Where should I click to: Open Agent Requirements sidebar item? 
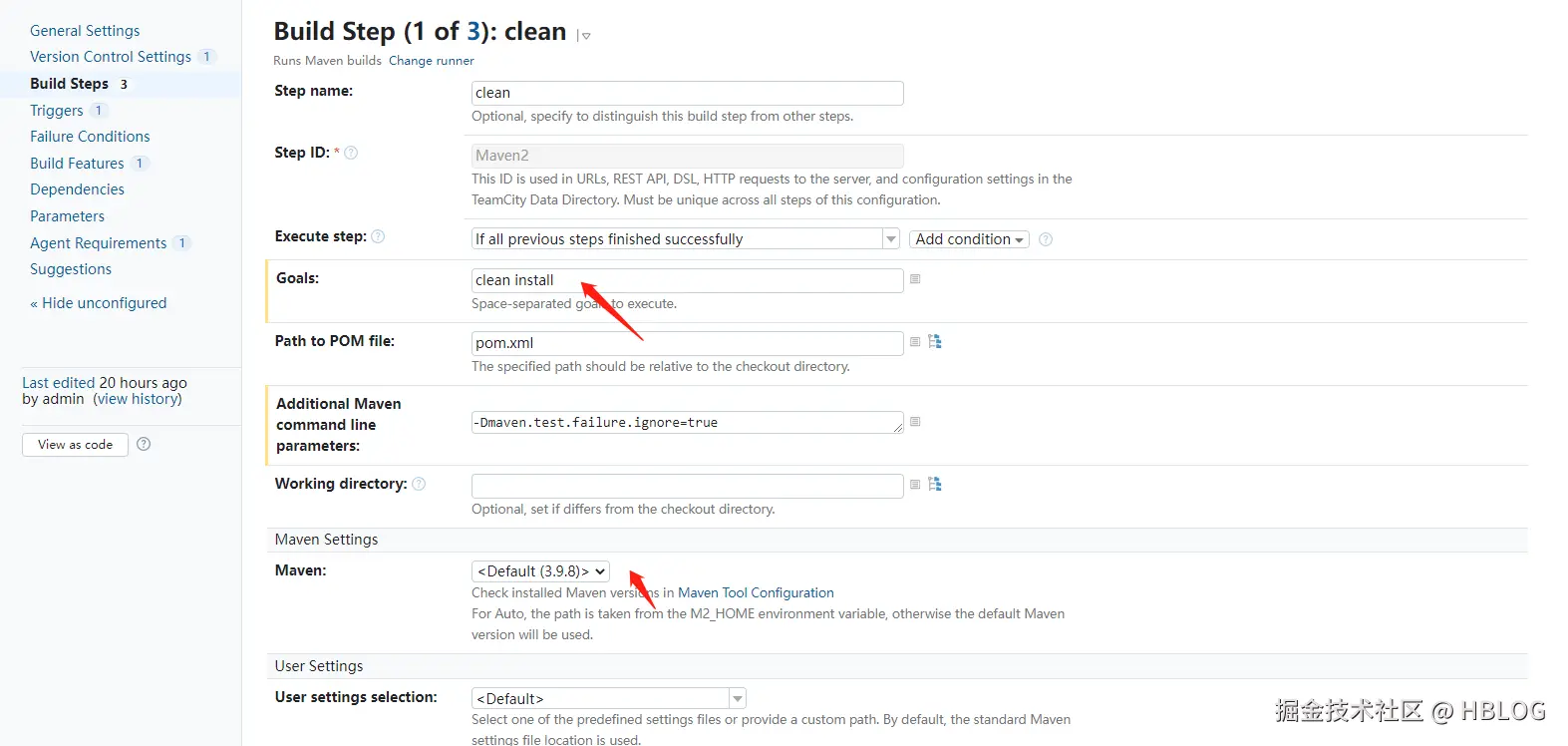point(99,243)
